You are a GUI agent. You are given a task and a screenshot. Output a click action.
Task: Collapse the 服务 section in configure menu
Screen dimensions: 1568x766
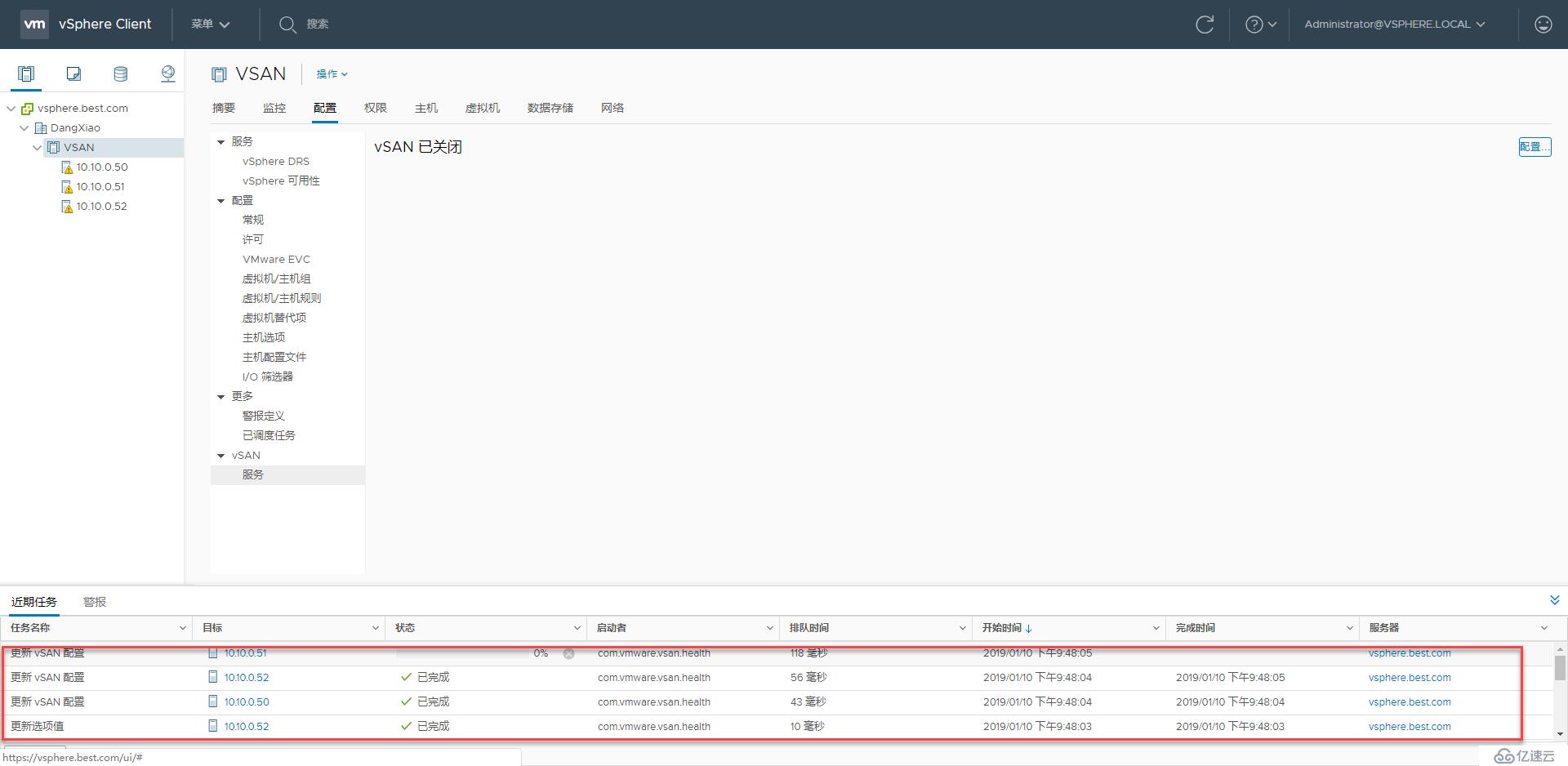[220, 142]
